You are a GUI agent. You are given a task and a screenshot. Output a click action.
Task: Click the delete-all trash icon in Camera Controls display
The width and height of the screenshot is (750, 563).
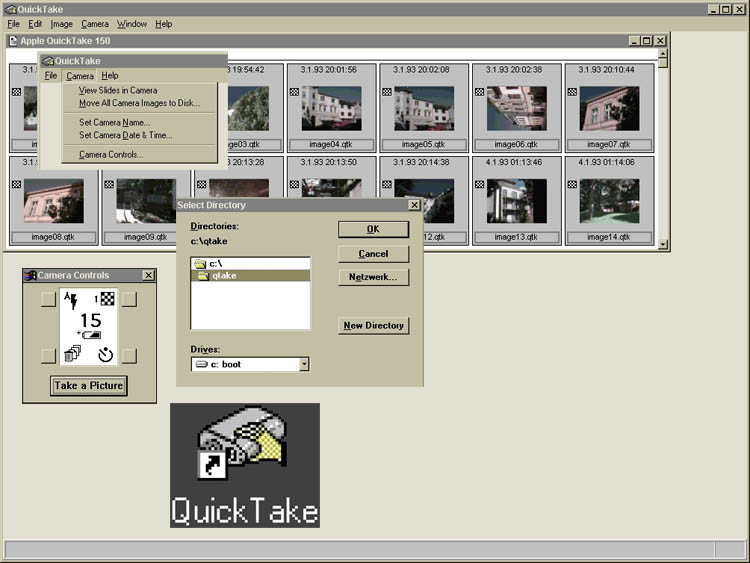pos(72,354)
